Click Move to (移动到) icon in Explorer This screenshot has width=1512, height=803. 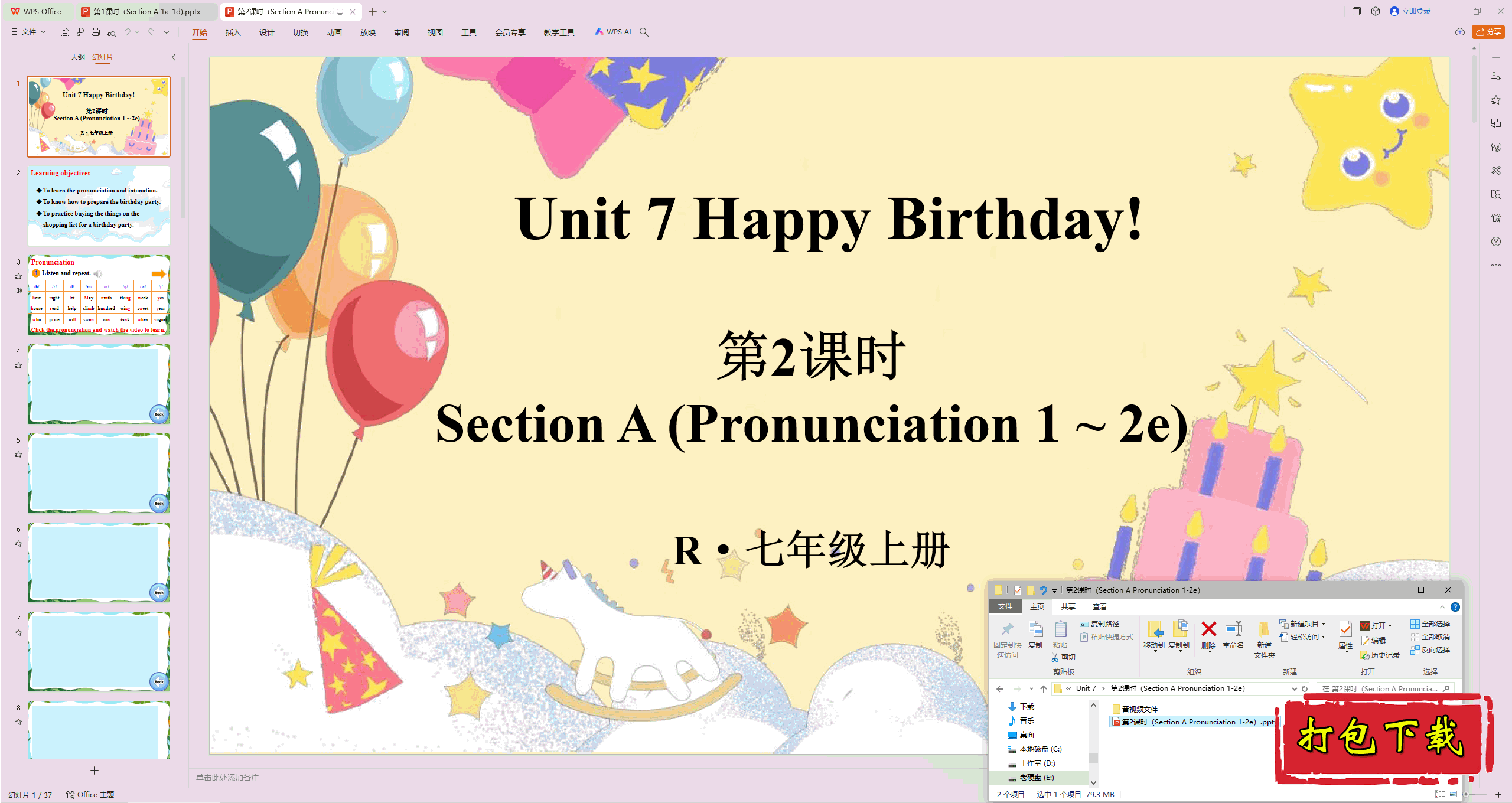1154,629
